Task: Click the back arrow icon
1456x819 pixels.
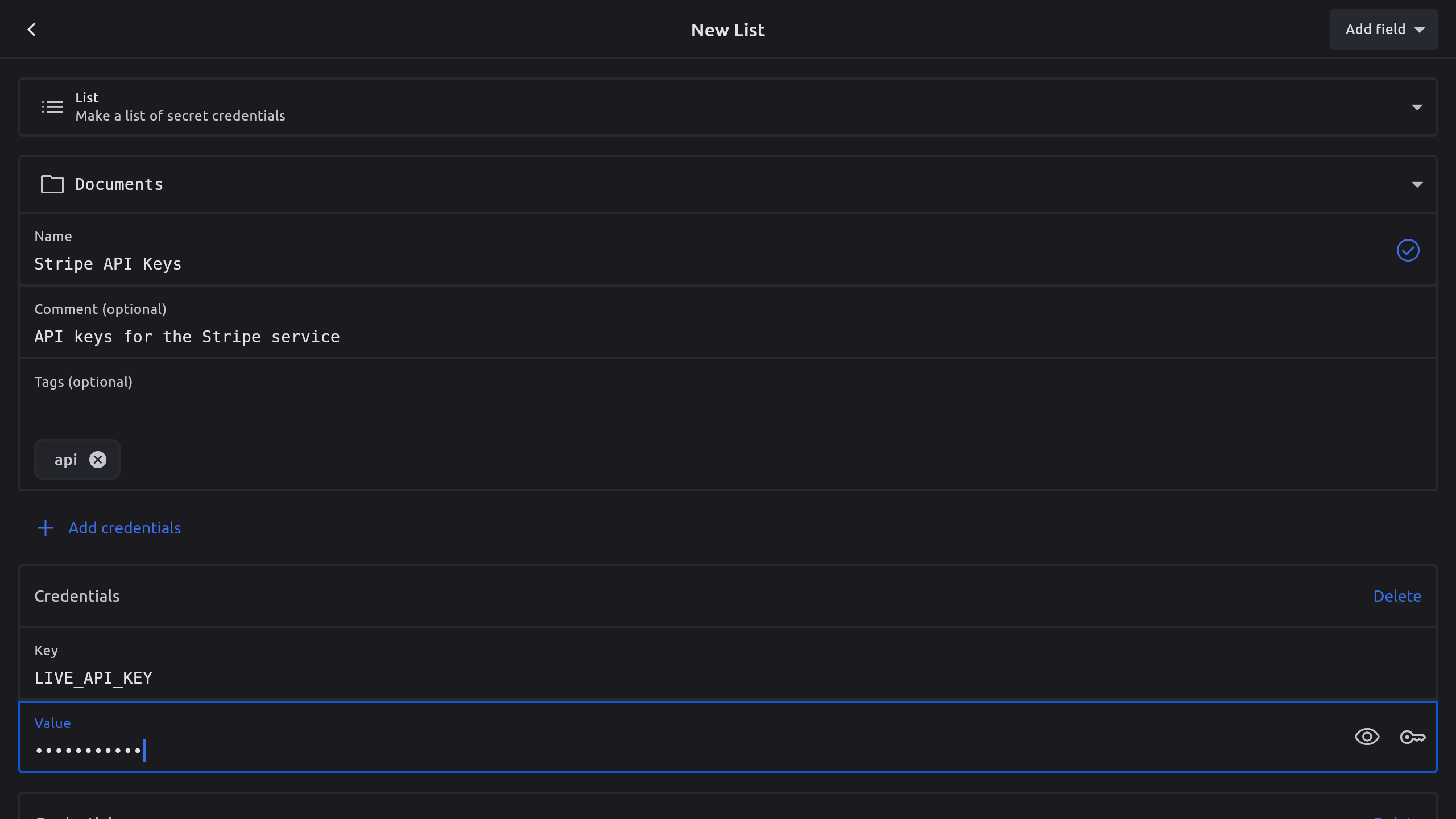Action: click(32, 30)
